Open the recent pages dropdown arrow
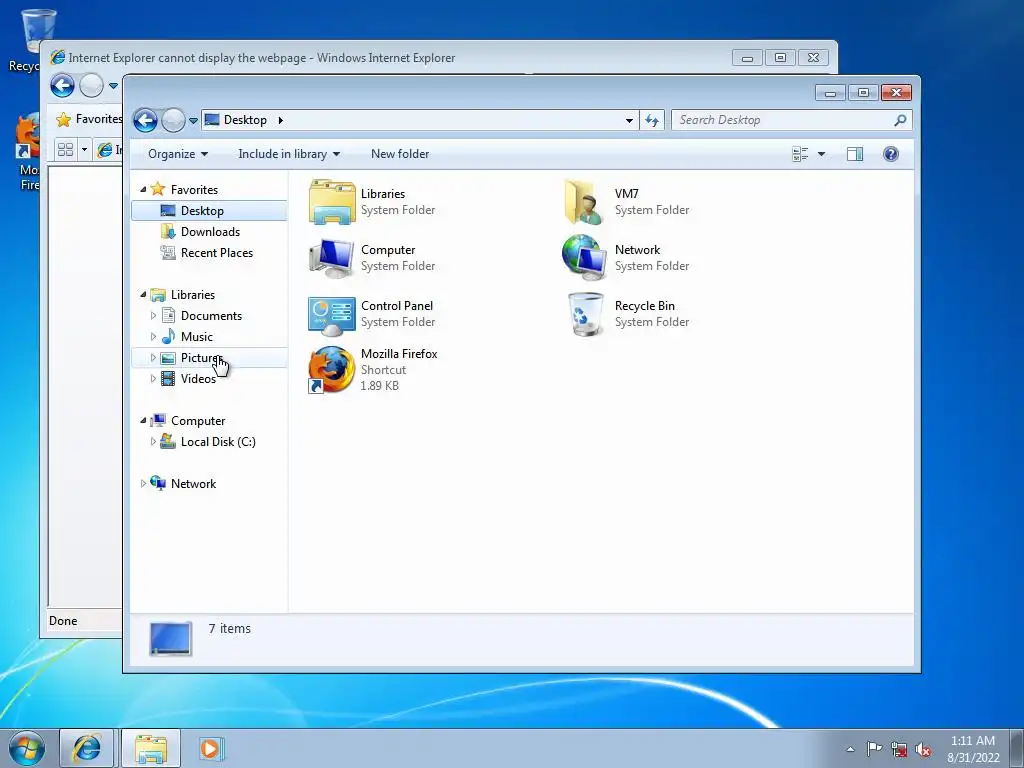This screenshot has width=1024, height=768. pos(193,121)
